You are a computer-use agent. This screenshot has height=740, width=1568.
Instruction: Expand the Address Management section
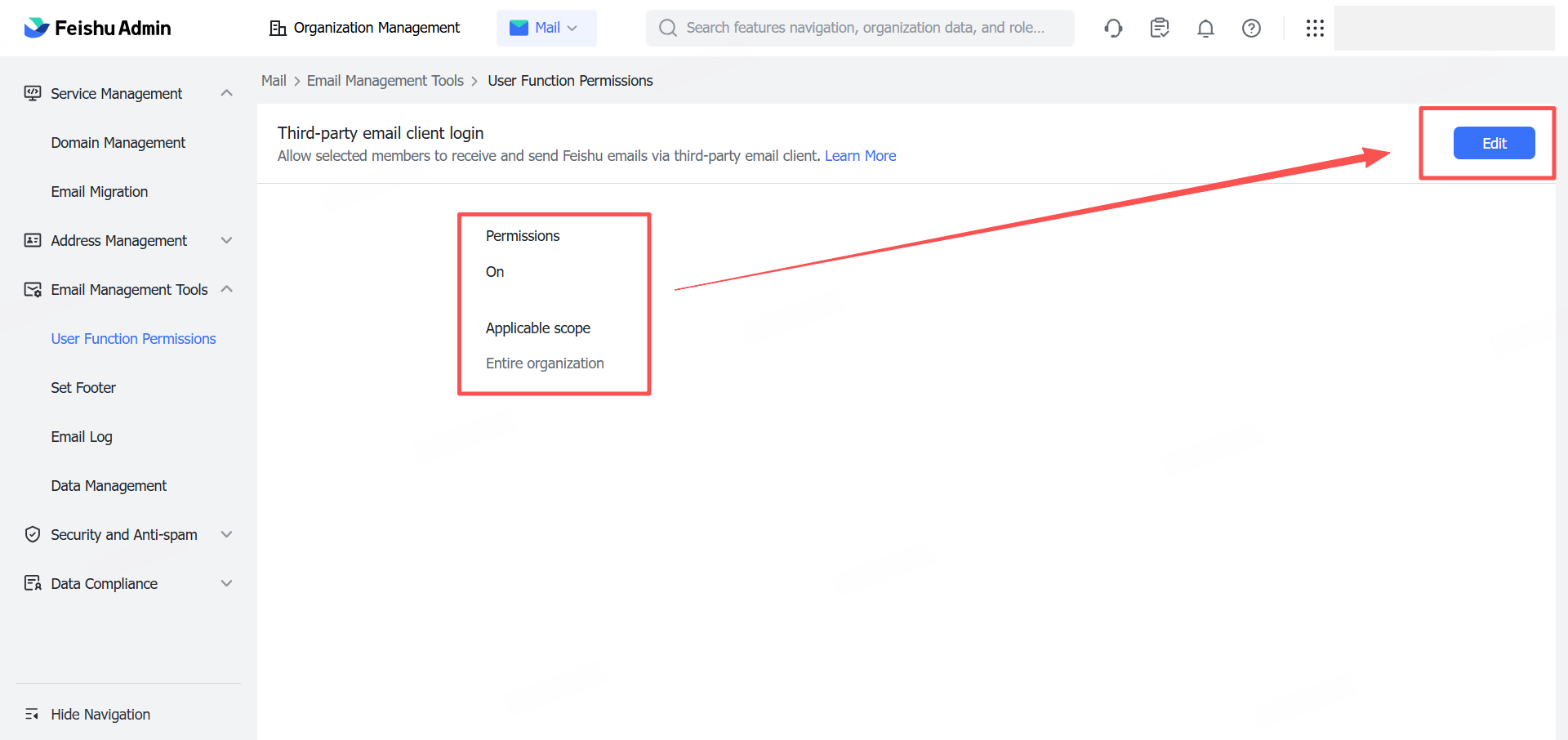227,240
